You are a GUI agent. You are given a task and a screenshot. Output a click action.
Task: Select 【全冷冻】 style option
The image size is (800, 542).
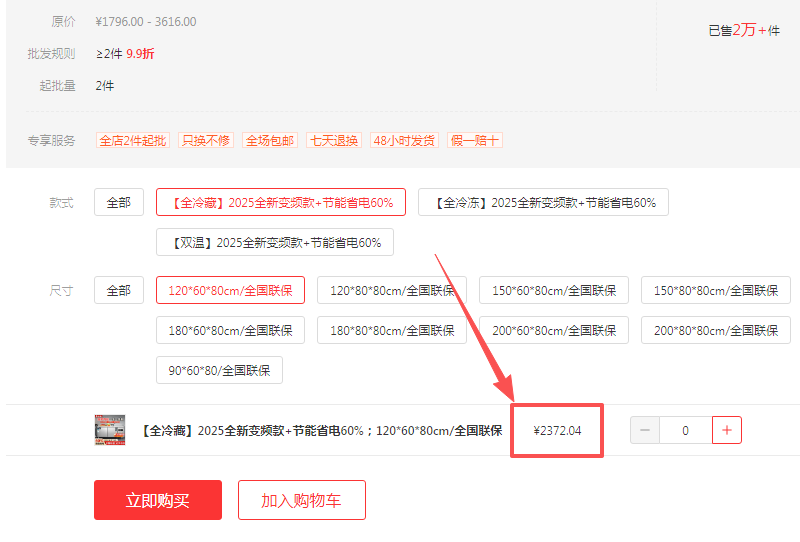point(543,202)
